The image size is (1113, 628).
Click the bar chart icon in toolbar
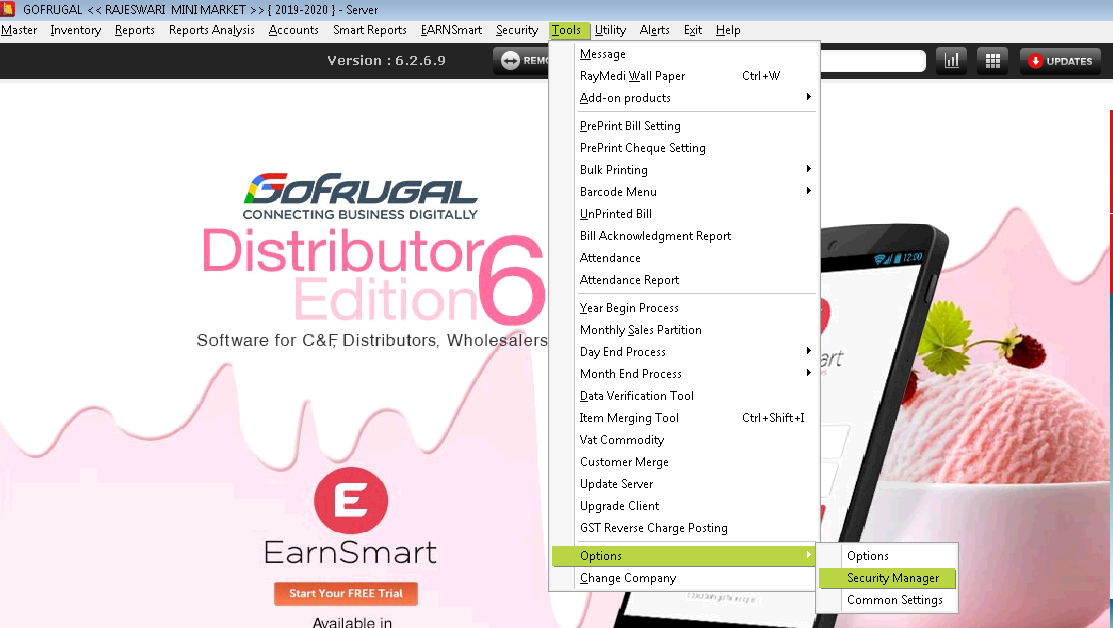[951, 61]
